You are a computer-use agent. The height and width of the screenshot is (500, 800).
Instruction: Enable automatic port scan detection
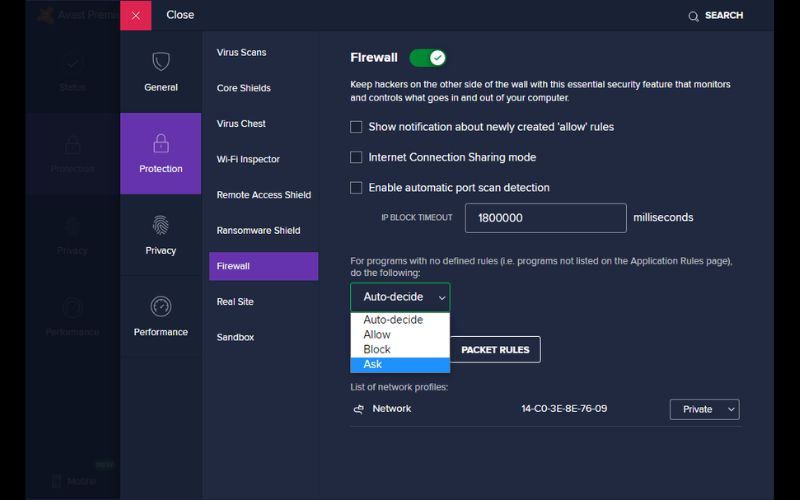[356, 187]
